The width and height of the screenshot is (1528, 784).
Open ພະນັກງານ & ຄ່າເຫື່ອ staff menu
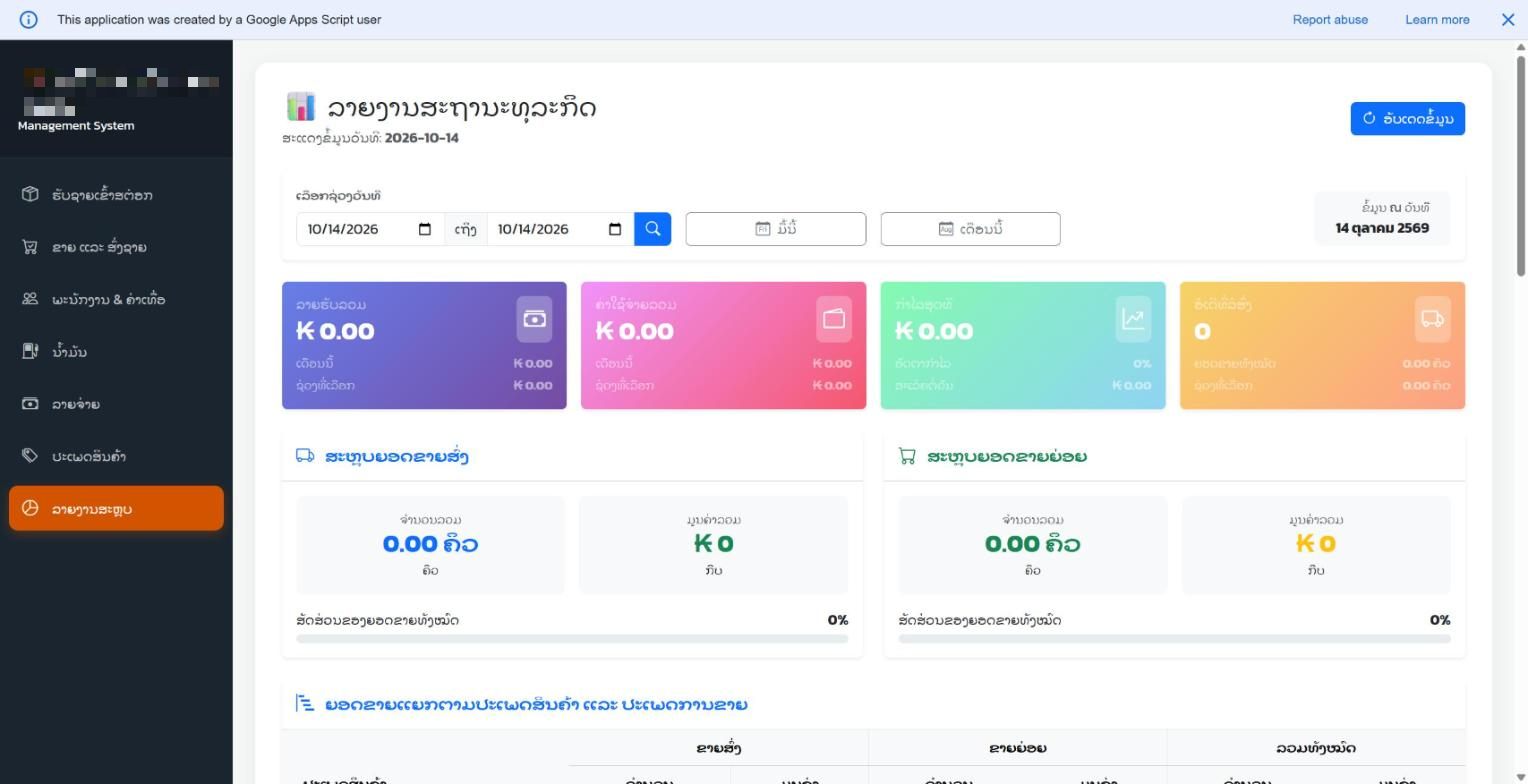pyautogui.click(x=116, y=299)
